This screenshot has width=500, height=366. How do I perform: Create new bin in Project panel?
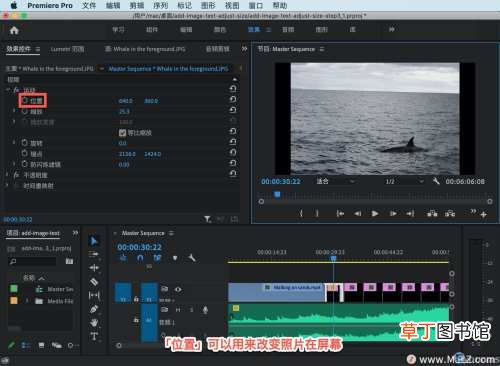point(69,261)
